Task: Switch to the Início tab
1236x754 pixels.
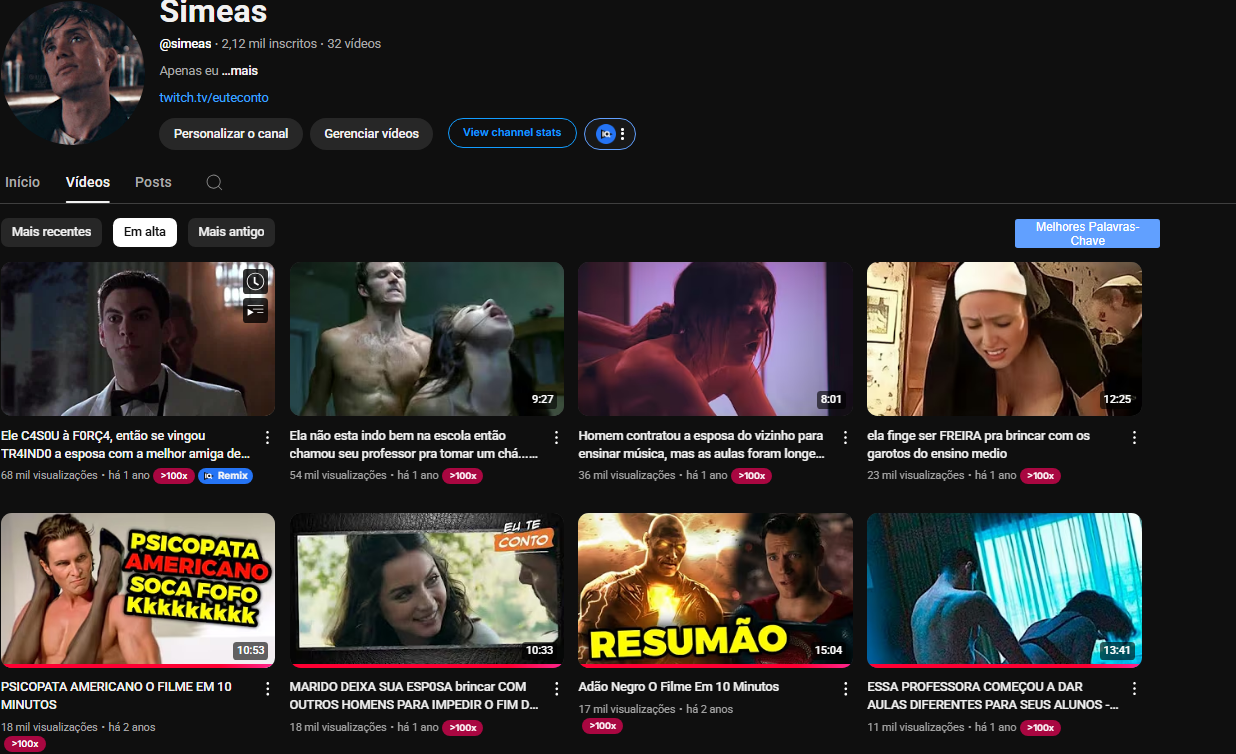Action: click(x=23, y=182)
